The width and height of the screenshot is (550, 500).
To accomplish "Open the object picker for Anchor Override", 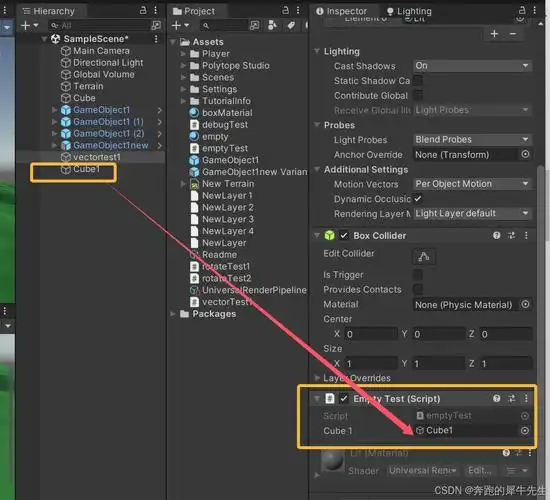I will (525, 154).
